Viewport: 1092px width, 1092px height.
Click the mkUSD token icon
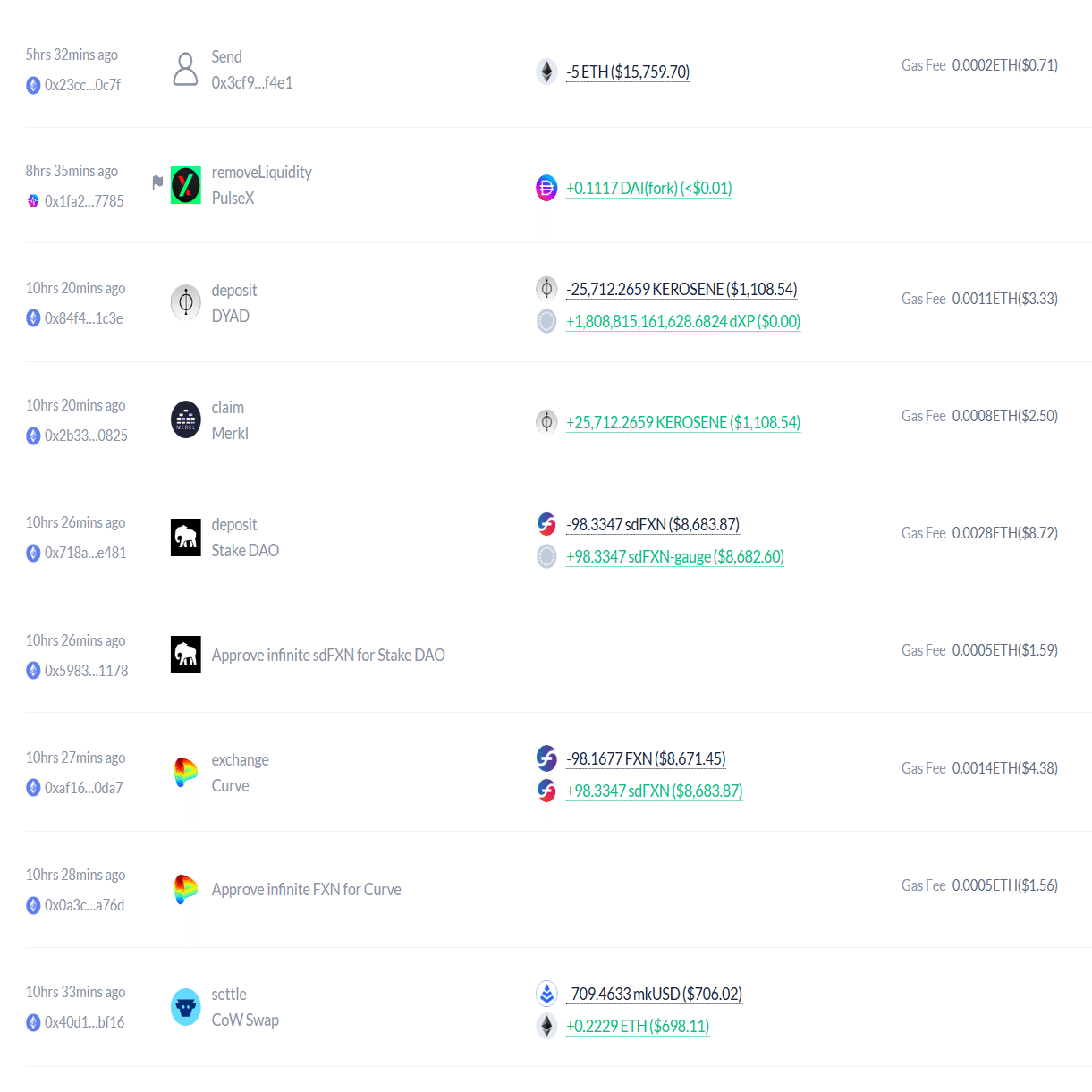[x=546, y=994]
